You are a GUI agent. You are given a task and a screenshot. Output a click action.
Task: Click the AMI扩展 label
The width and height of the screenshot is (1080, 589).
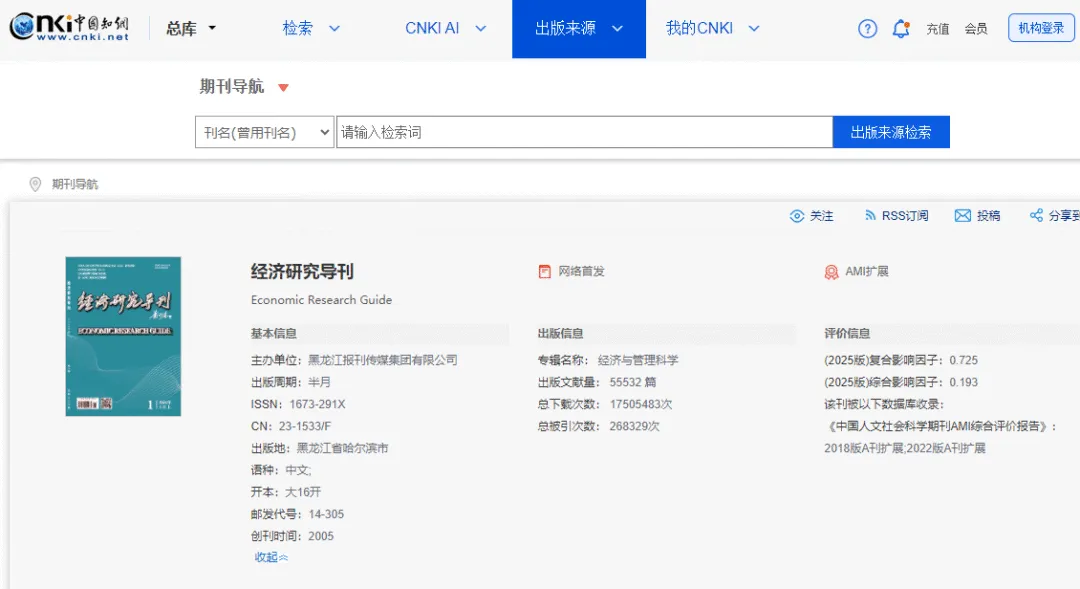[x=867, y=271]
